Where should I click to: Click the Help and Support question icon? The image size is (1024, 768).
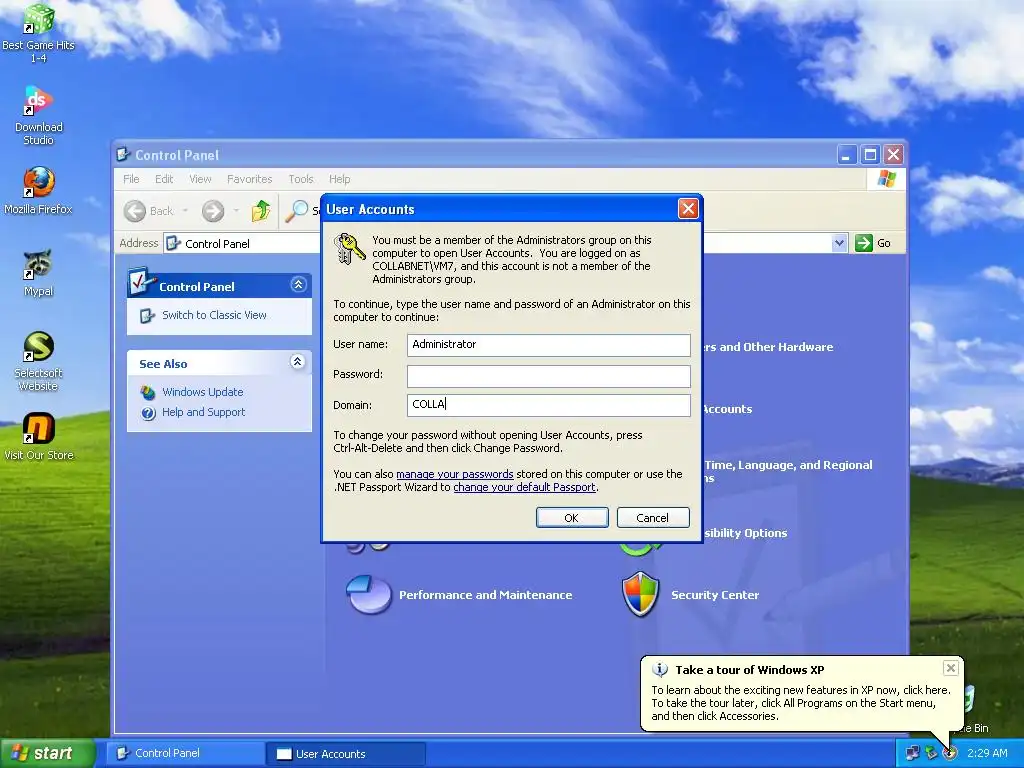click(x=148, y=413)
